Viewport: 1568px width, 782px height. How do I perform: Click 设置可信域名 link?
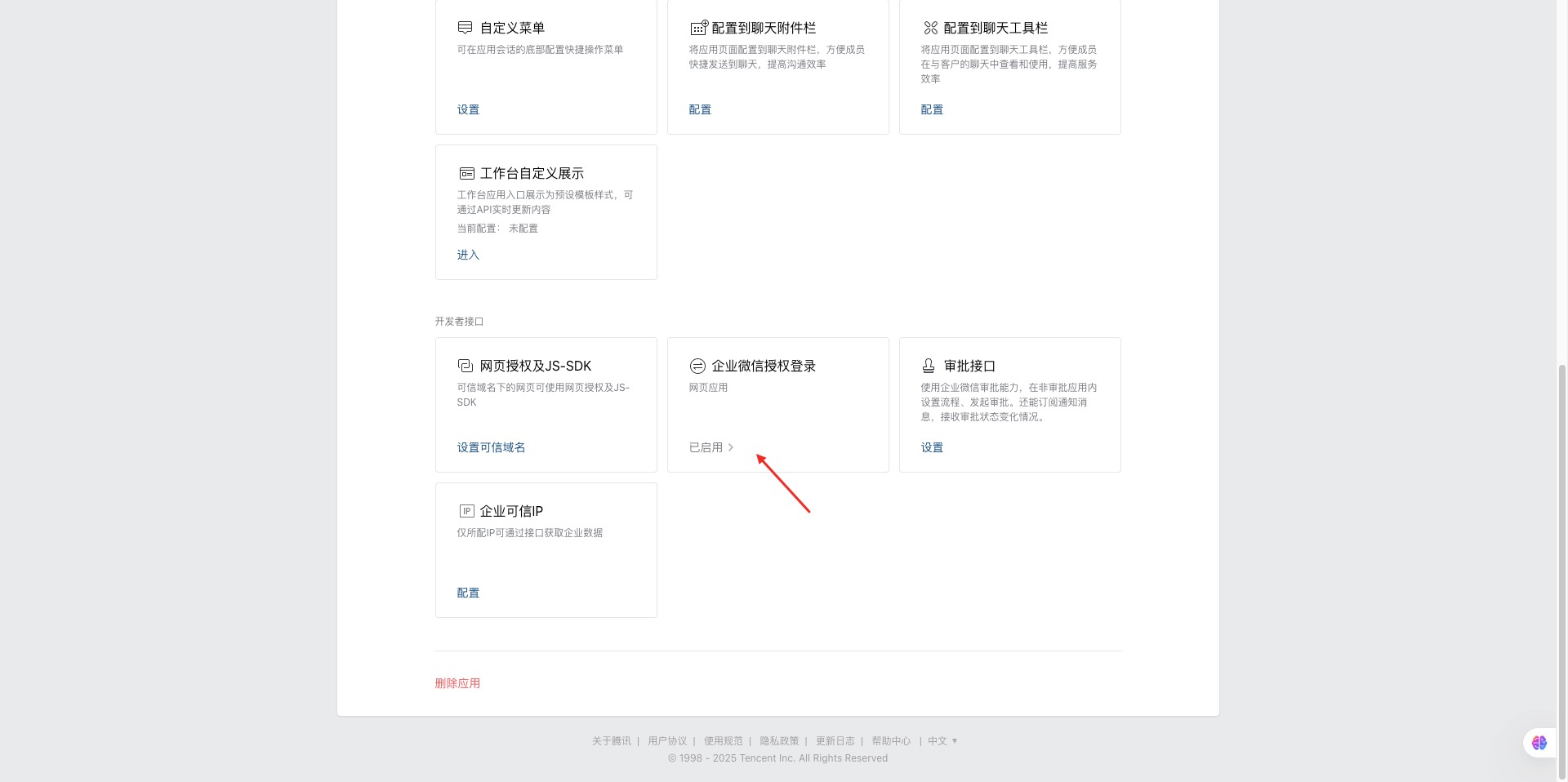point(491,447)
